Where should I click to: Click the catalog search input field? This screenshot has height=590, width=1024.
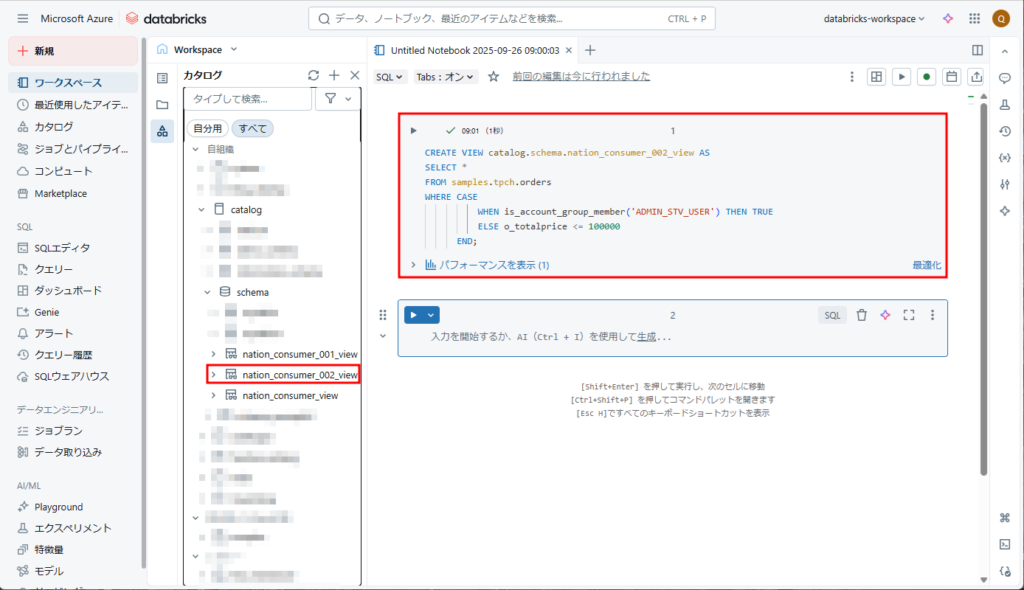point(249,99)
